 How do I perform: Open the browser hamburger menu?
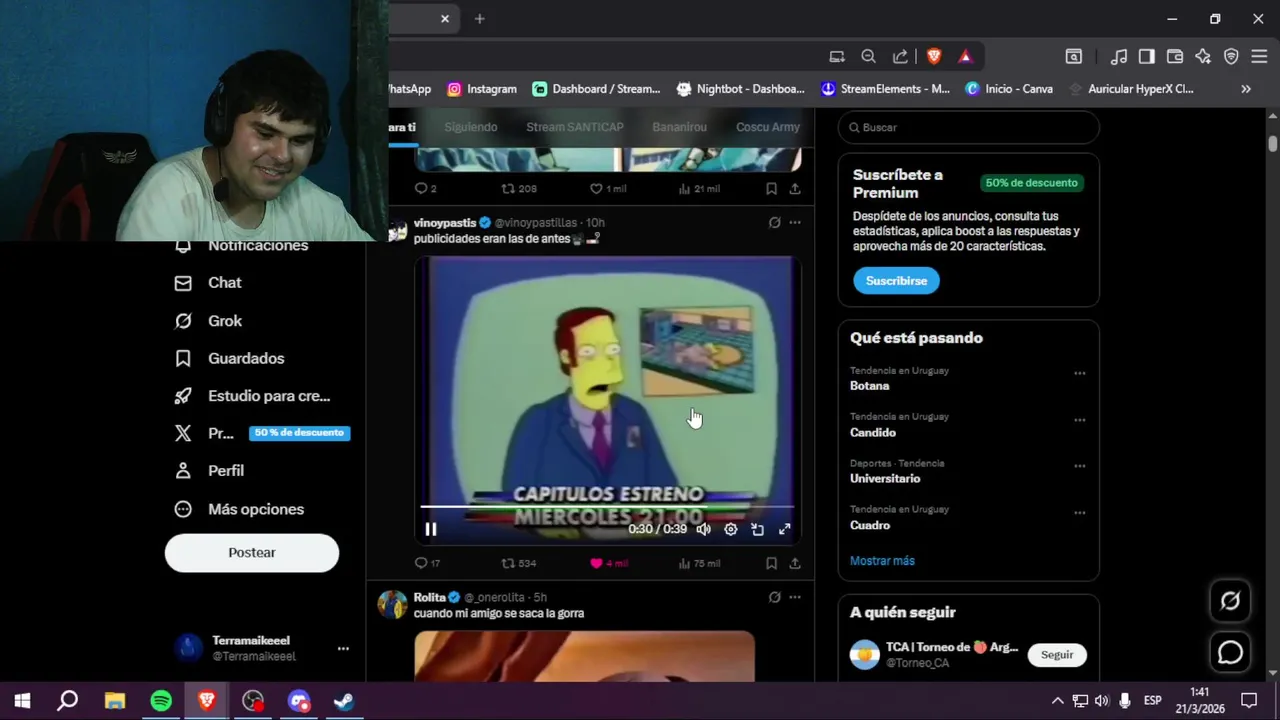click(1259, 57)
